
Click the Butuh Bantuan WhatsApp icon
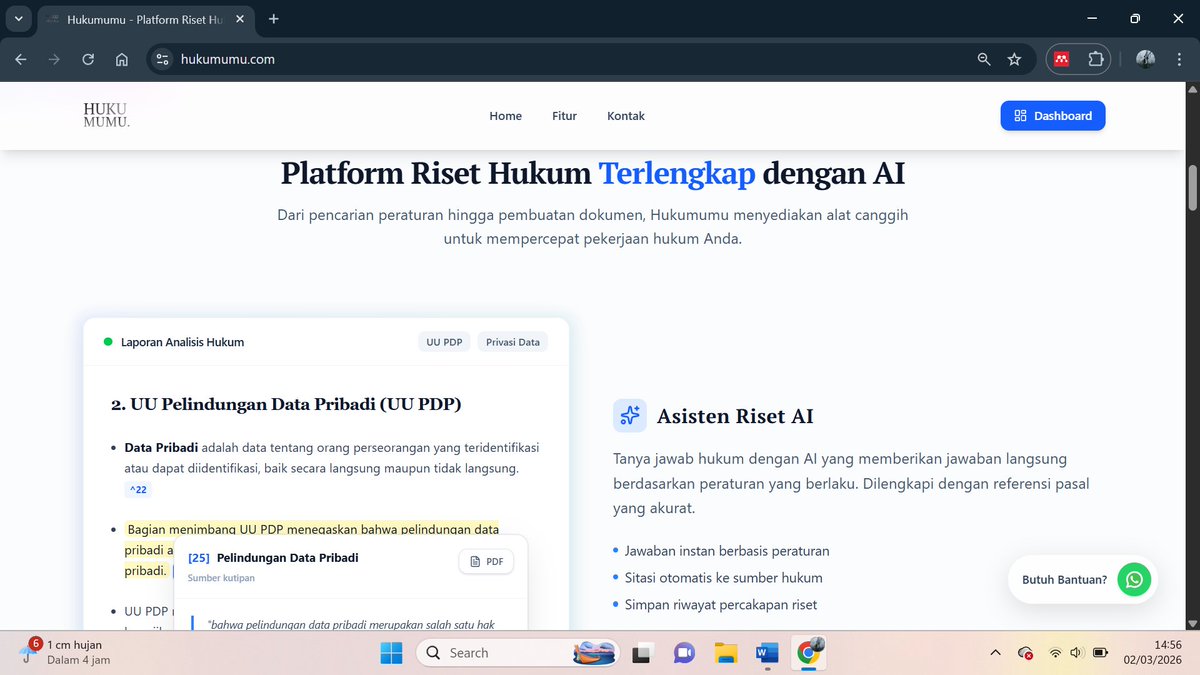[x=1133, y=579]
